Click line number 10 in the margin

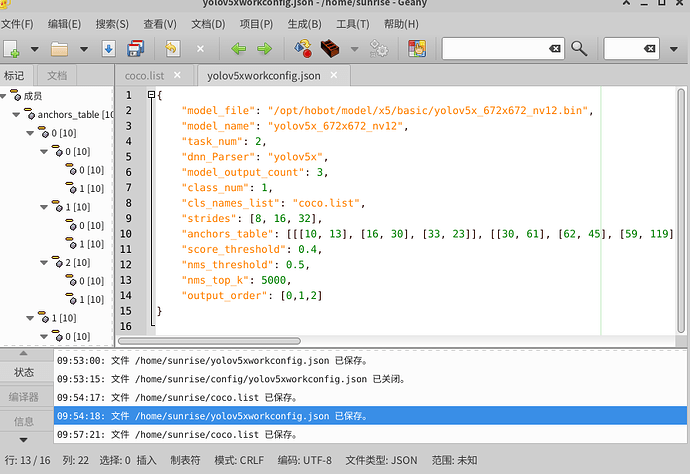point(126,234)
